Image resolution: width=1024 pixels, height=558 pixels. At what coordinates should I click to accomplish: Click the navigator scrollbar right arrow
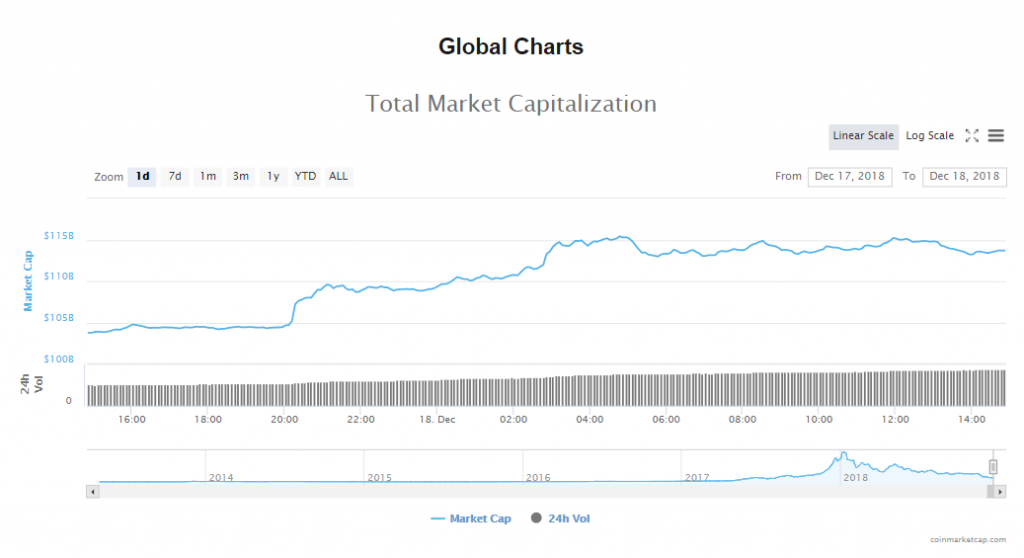(x=999, y=491)
